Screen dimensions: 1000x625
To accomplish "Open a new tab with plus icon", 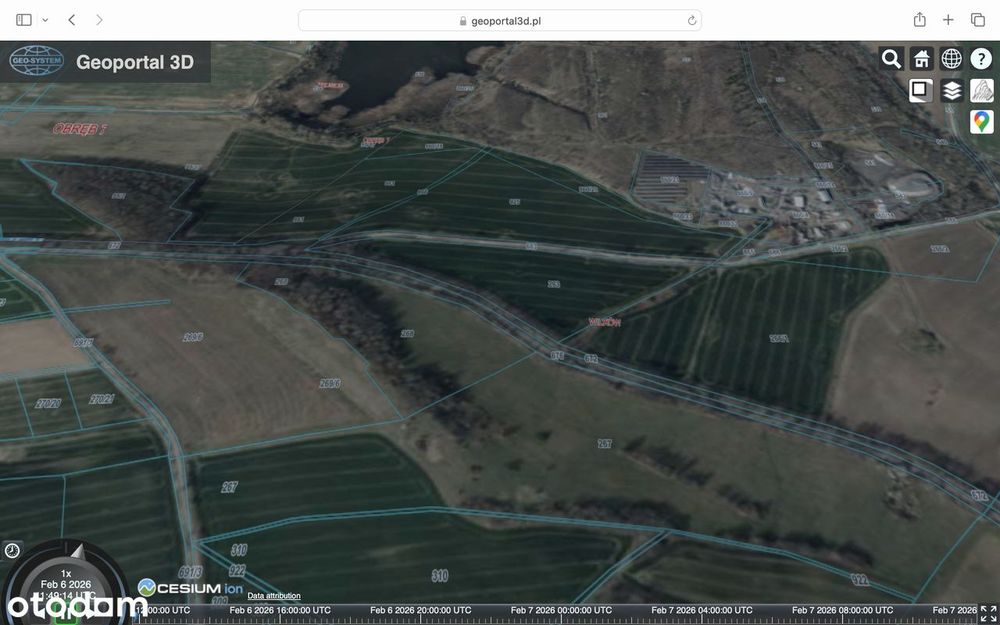I will pos(948,20).
